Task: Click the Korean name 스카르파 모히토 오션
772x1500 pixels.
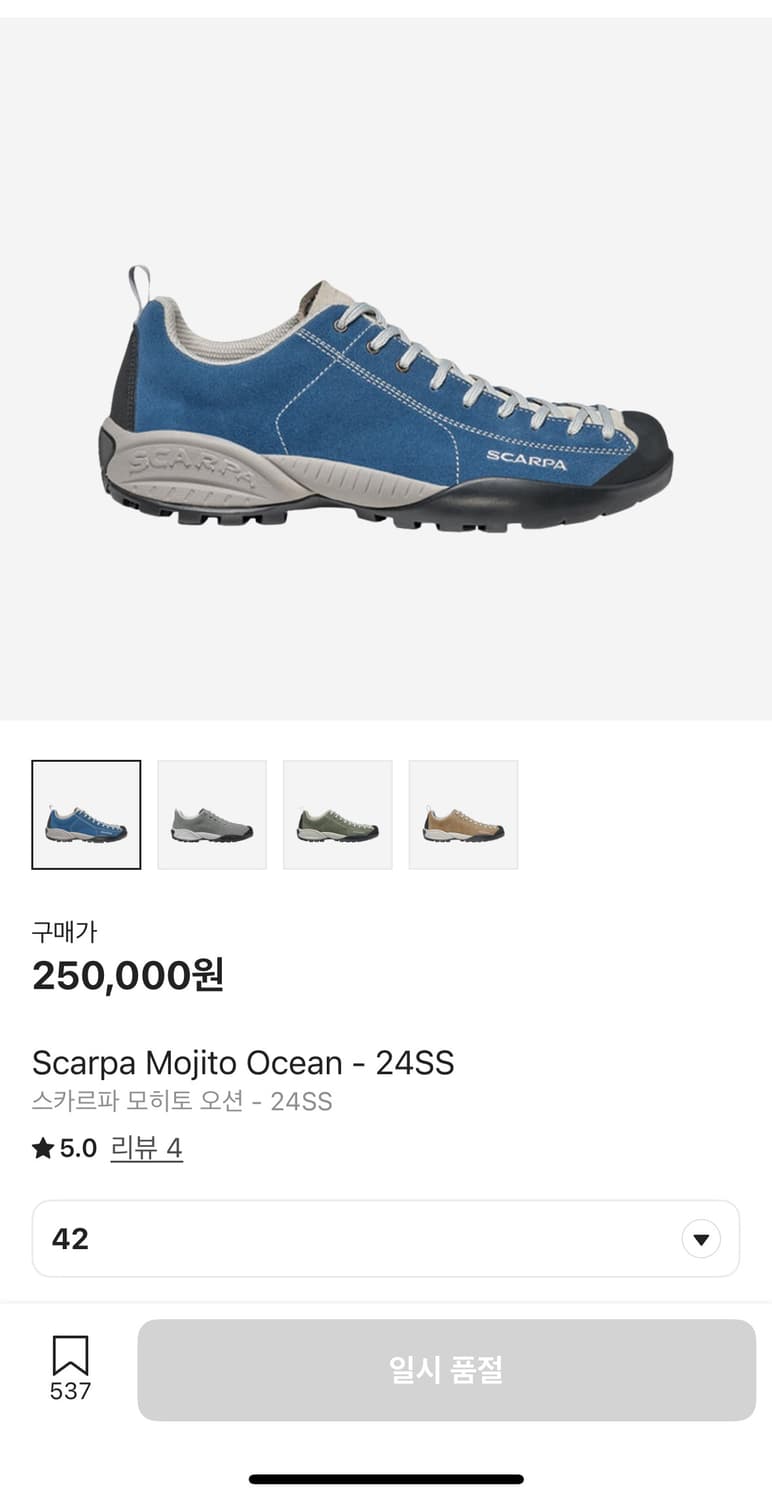Action: [x=138, y=1102]
